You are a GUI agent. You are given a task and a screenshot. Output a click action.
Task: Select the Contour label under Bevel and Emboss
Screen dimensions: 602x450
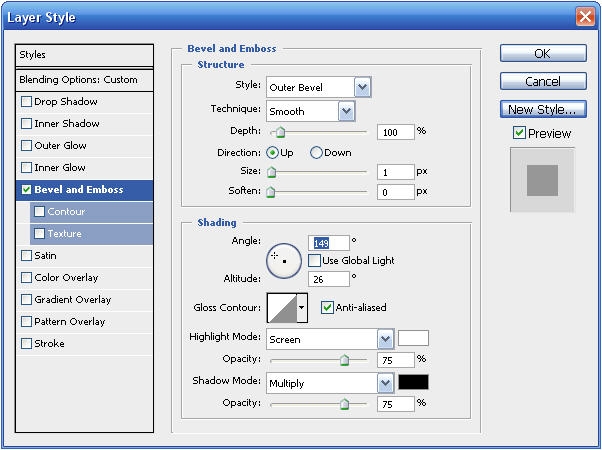point(66,212)
